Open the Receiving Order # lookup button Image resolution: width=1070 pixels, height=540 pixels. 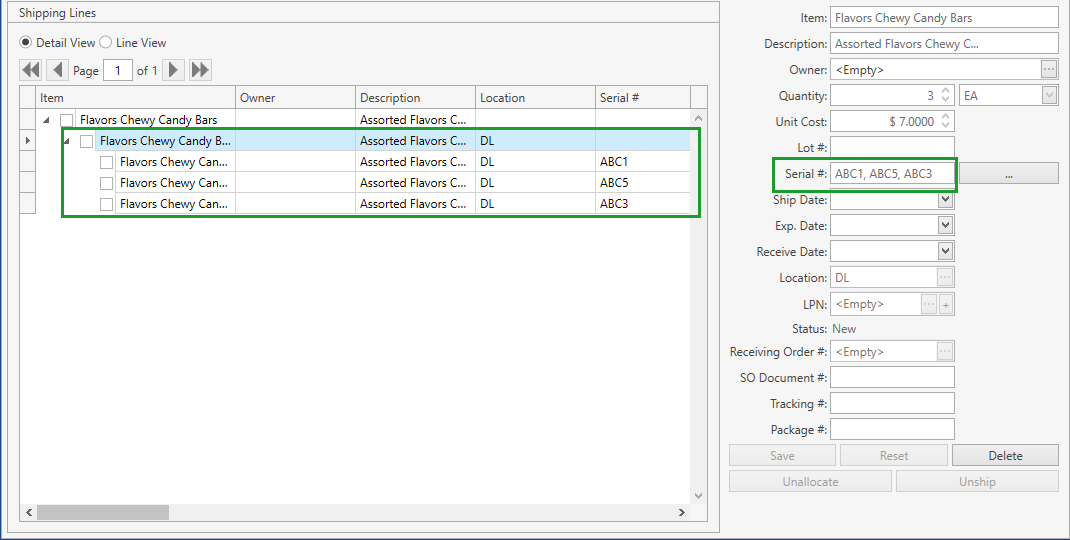click(x=945, y=352)
